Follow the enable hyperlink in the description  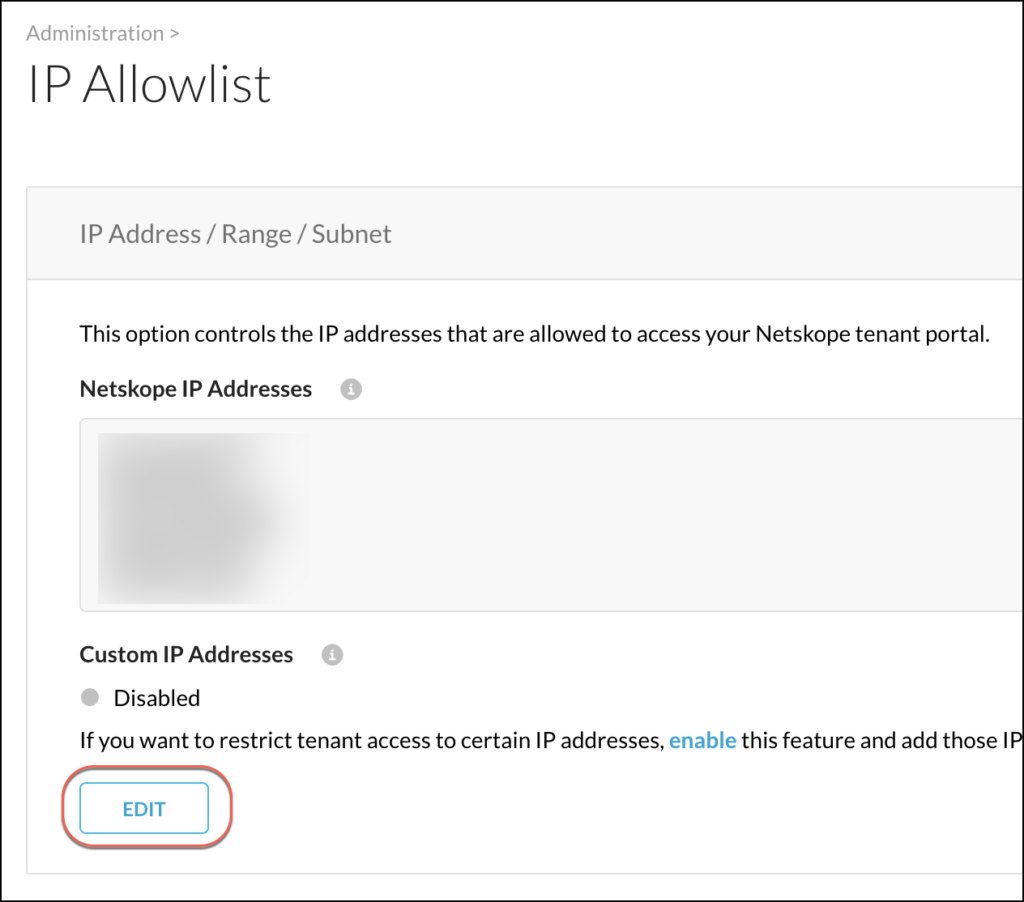703,740
